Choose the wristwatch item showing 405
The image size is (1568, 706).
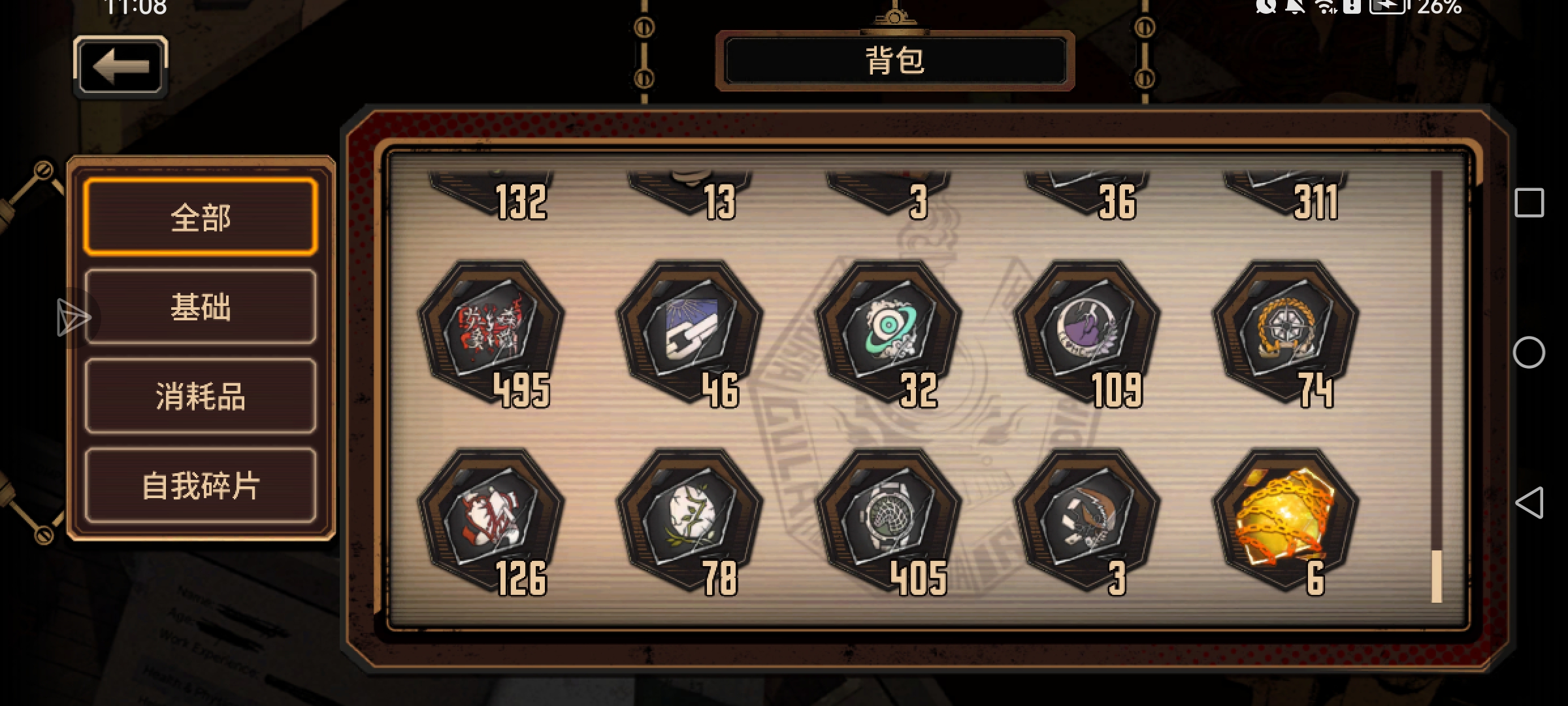point(889,522)
